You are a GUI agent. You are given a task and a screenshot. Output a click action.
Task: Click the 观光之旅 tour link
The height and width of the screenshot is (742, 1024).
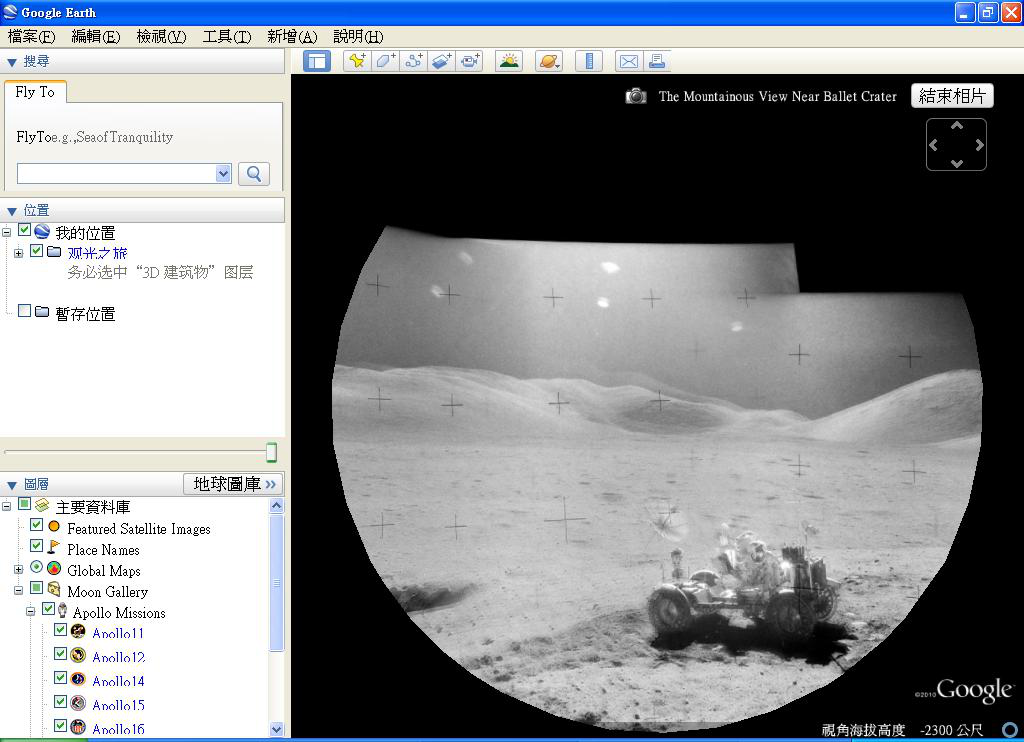click(97, 253)
